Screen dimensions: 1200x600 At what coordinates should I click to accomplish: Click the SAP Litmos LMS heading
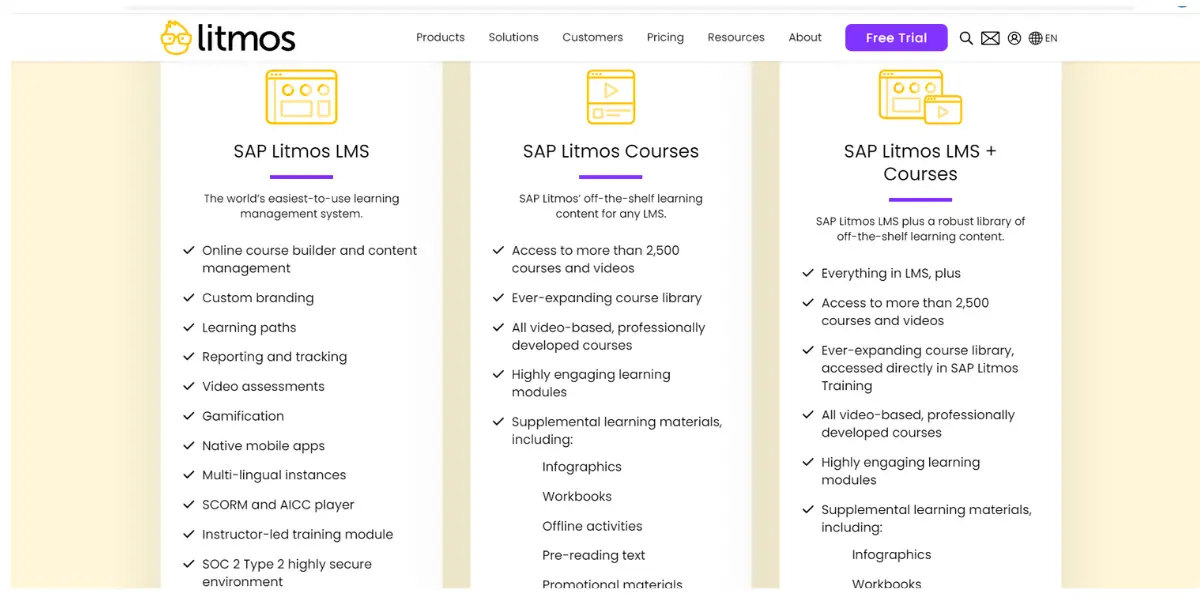pyautogui.click(x=301, y=152)
